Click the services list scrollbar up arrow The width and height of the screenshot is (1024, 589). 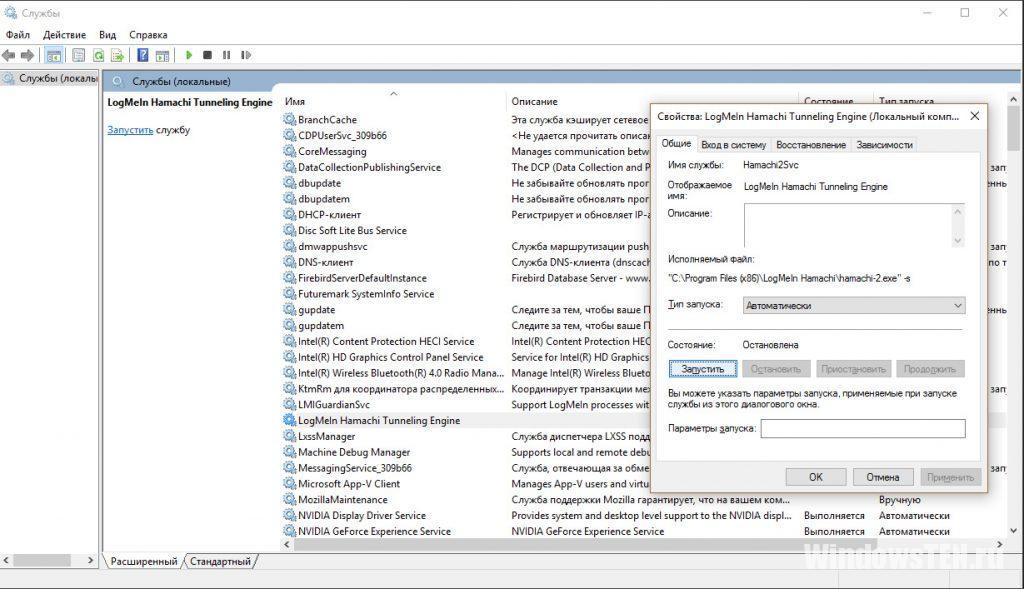(1014, 99)
